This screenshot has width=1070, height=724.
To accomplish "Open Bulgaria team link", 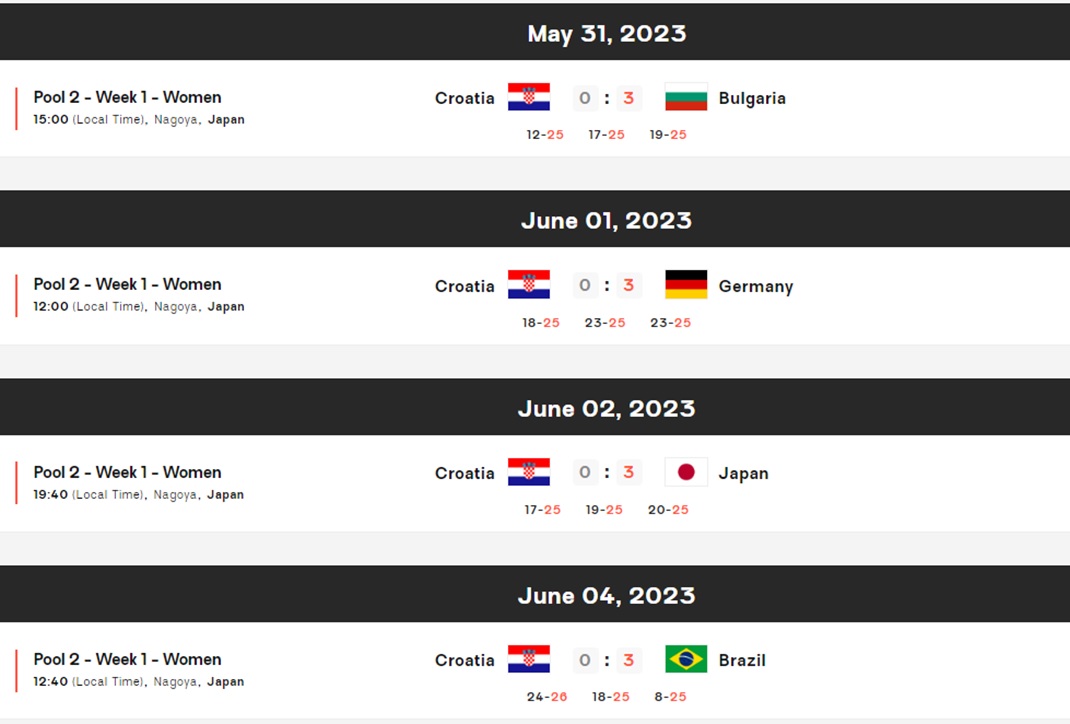I will point(752,98).
